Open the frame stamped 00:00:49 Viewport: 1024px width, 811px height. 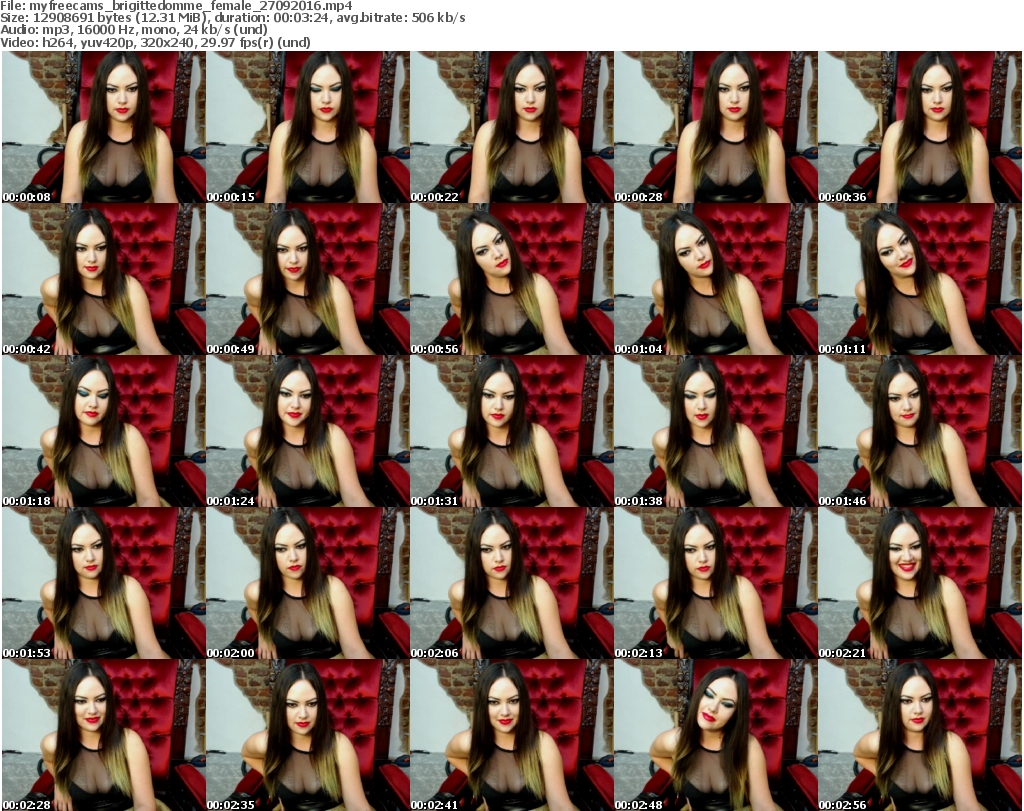coord(308,279)
